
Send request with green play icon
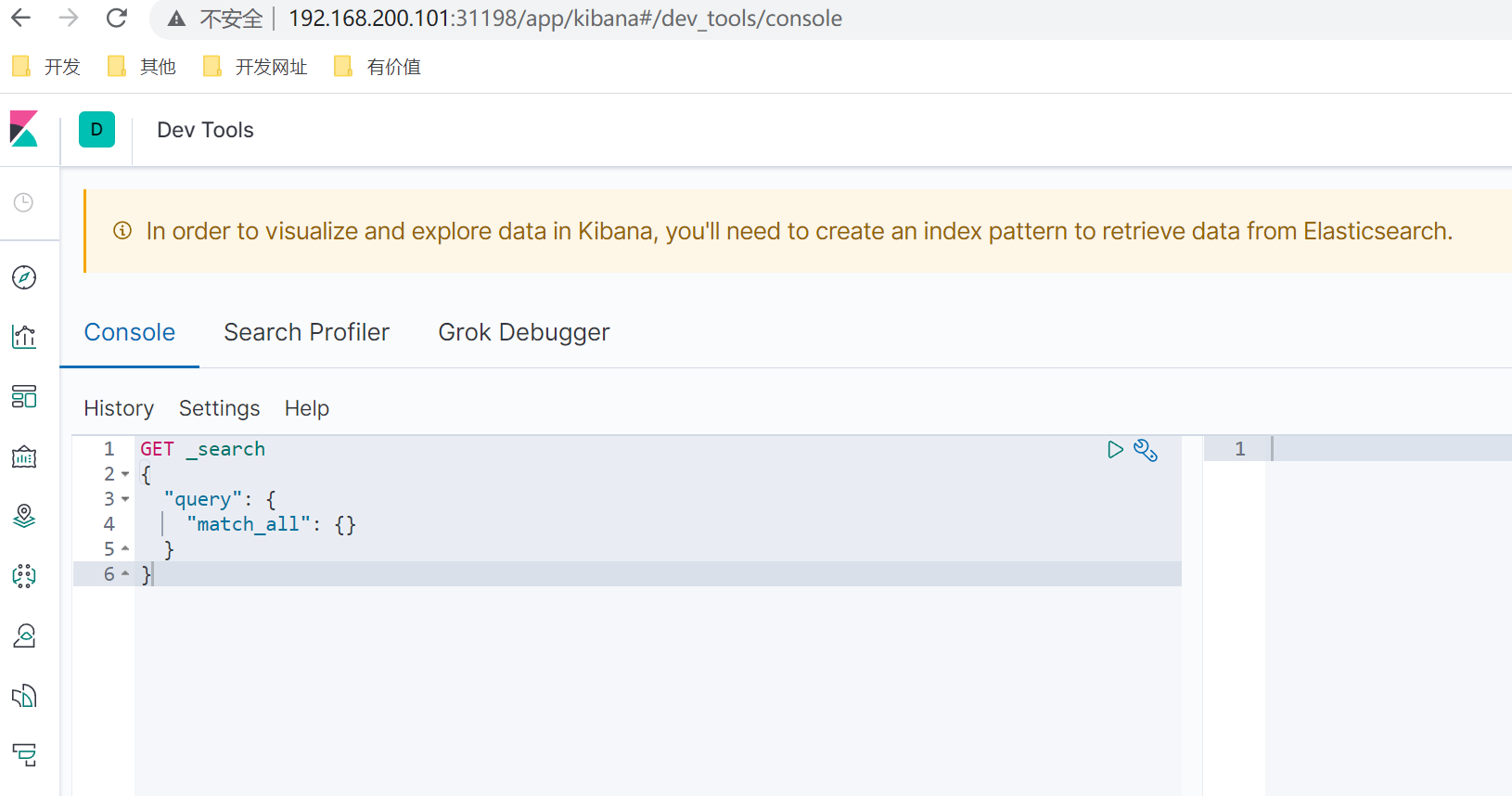coord(1115,450)
